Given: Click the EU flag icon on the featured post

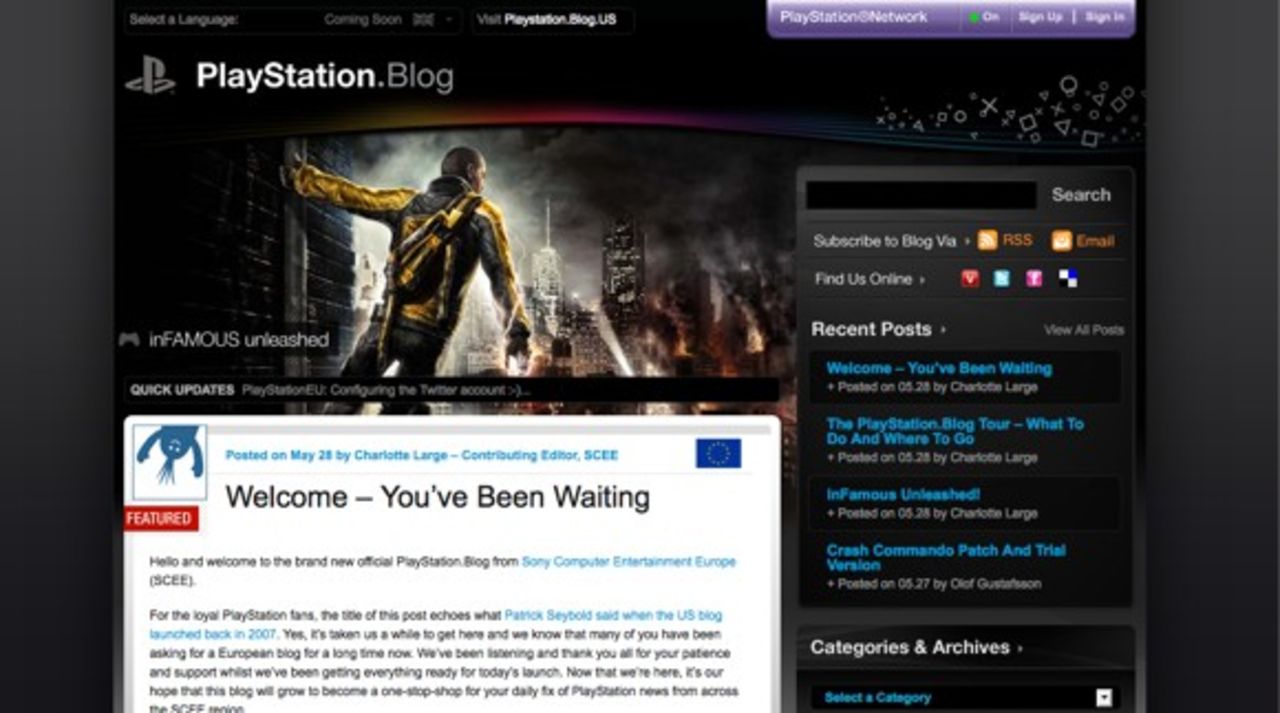Looking at the screenshot, I should click(x=719, y=453).
